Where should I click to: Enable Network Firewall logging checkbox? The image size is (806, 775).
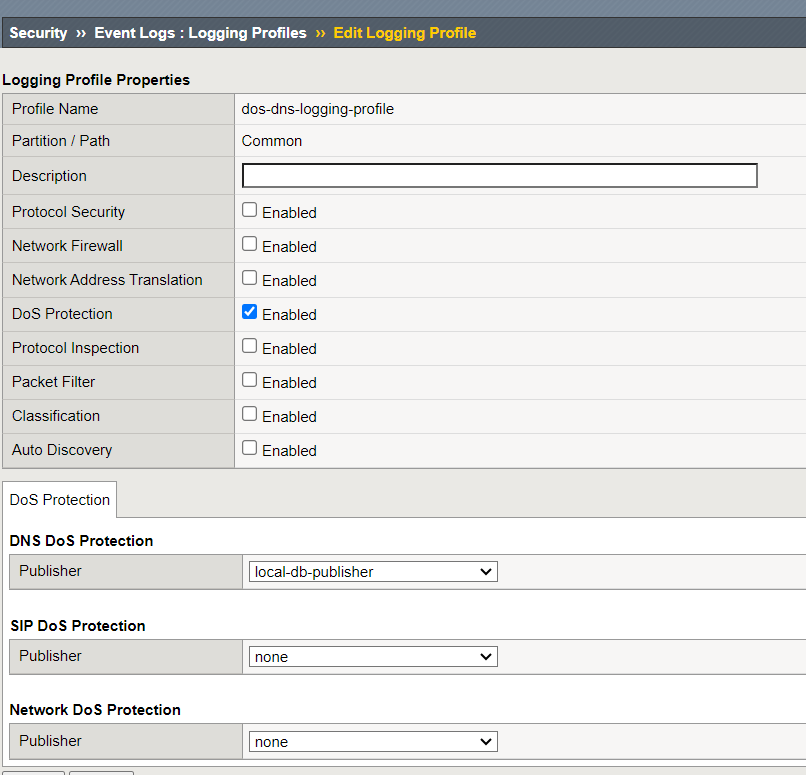coord(250,245)
